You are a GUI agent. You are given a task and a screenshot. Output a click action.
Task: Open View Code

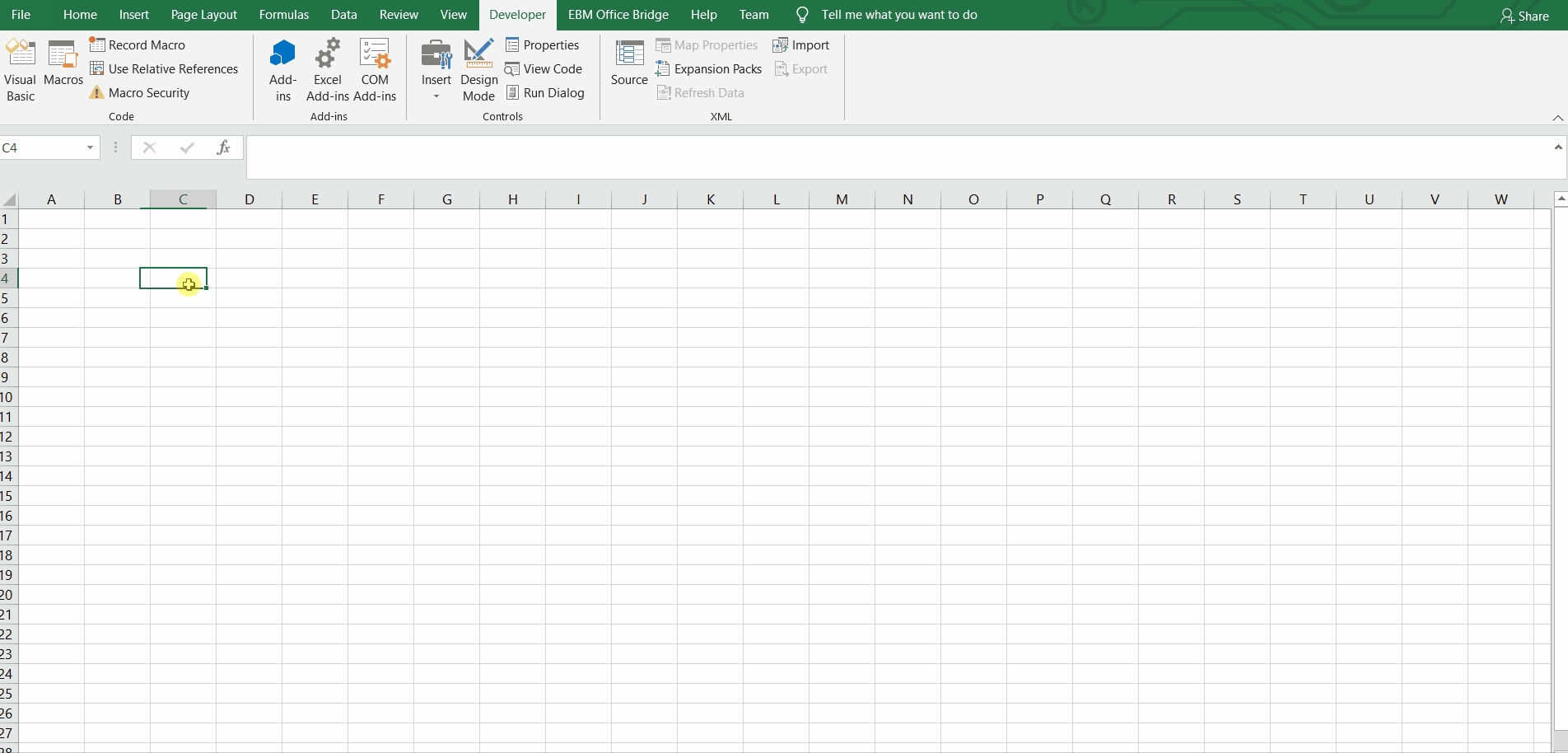(x=544, y=68)
